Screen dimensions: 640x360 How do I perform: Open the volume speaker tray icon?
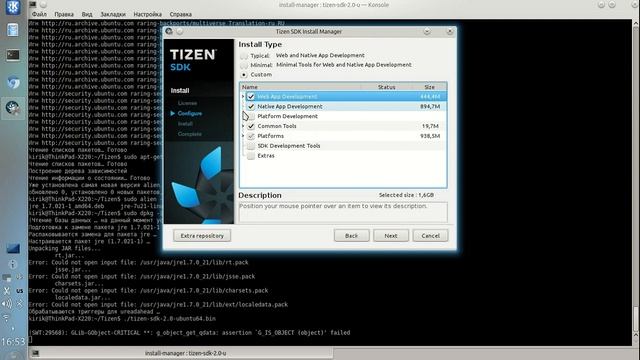tap(7, 304)
